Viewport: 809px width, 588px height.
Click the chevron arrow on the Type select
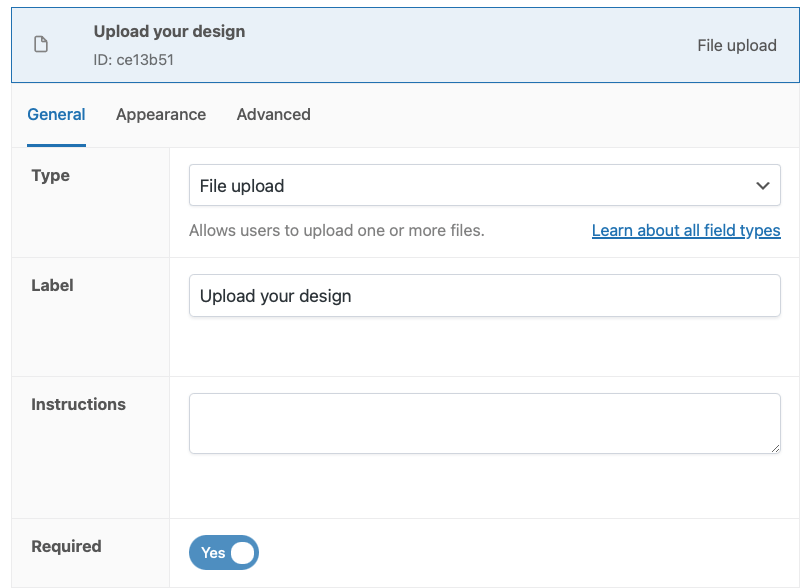(x=762, y=186)
